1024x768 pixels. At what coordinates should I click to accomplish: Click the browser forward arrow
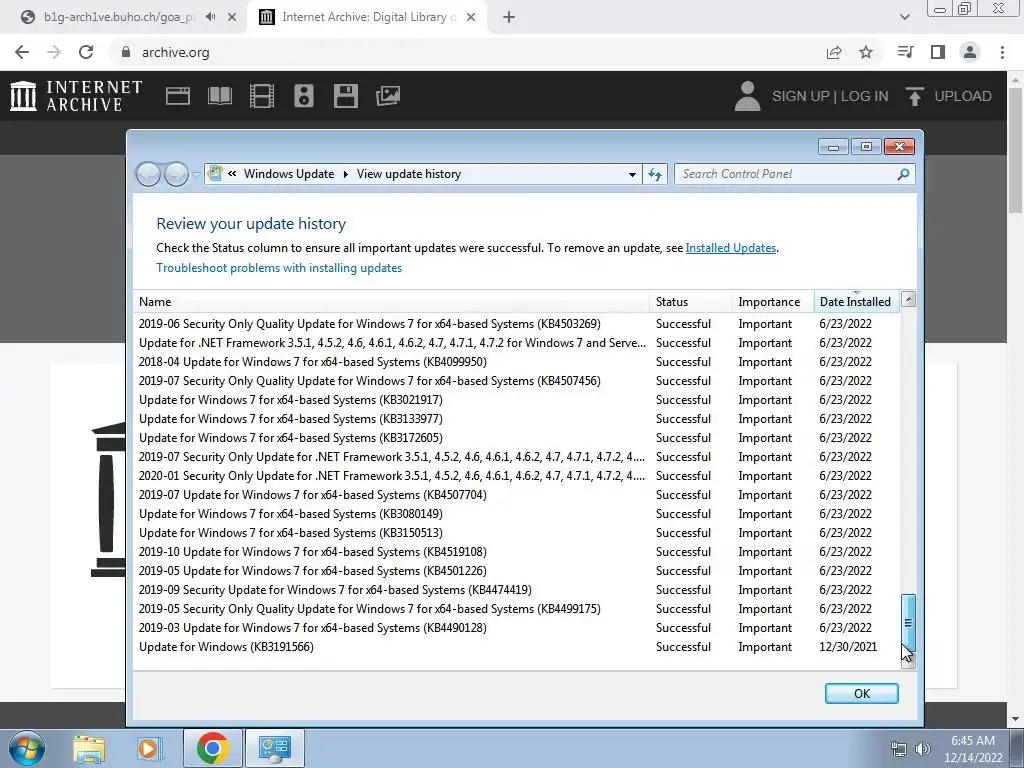click(x=54, y=52)
